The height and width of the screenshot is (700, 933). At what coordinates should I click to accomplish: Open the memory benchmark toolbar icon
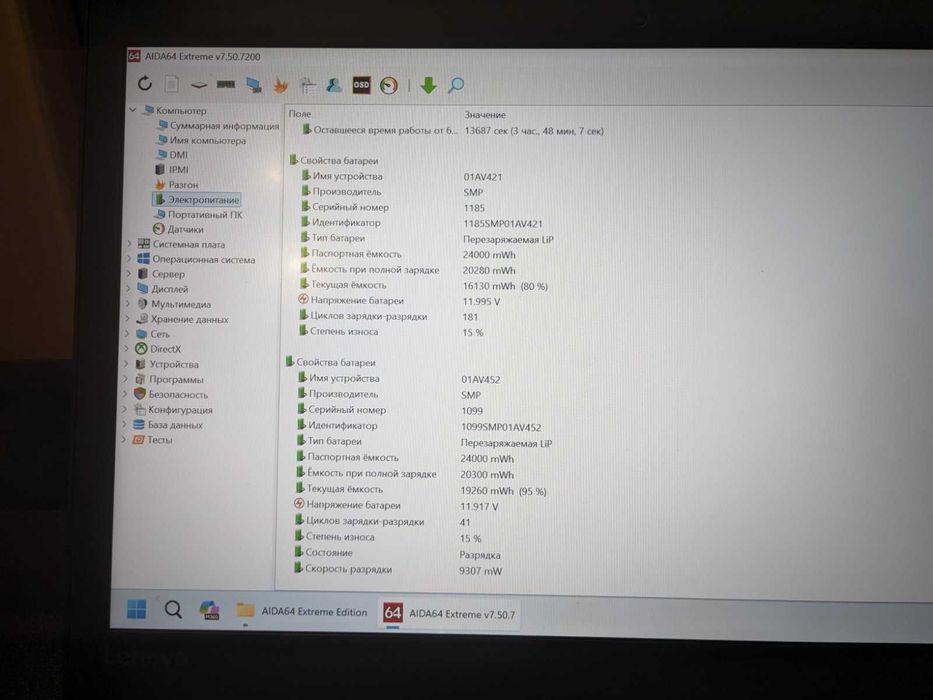tap(226, 85)
